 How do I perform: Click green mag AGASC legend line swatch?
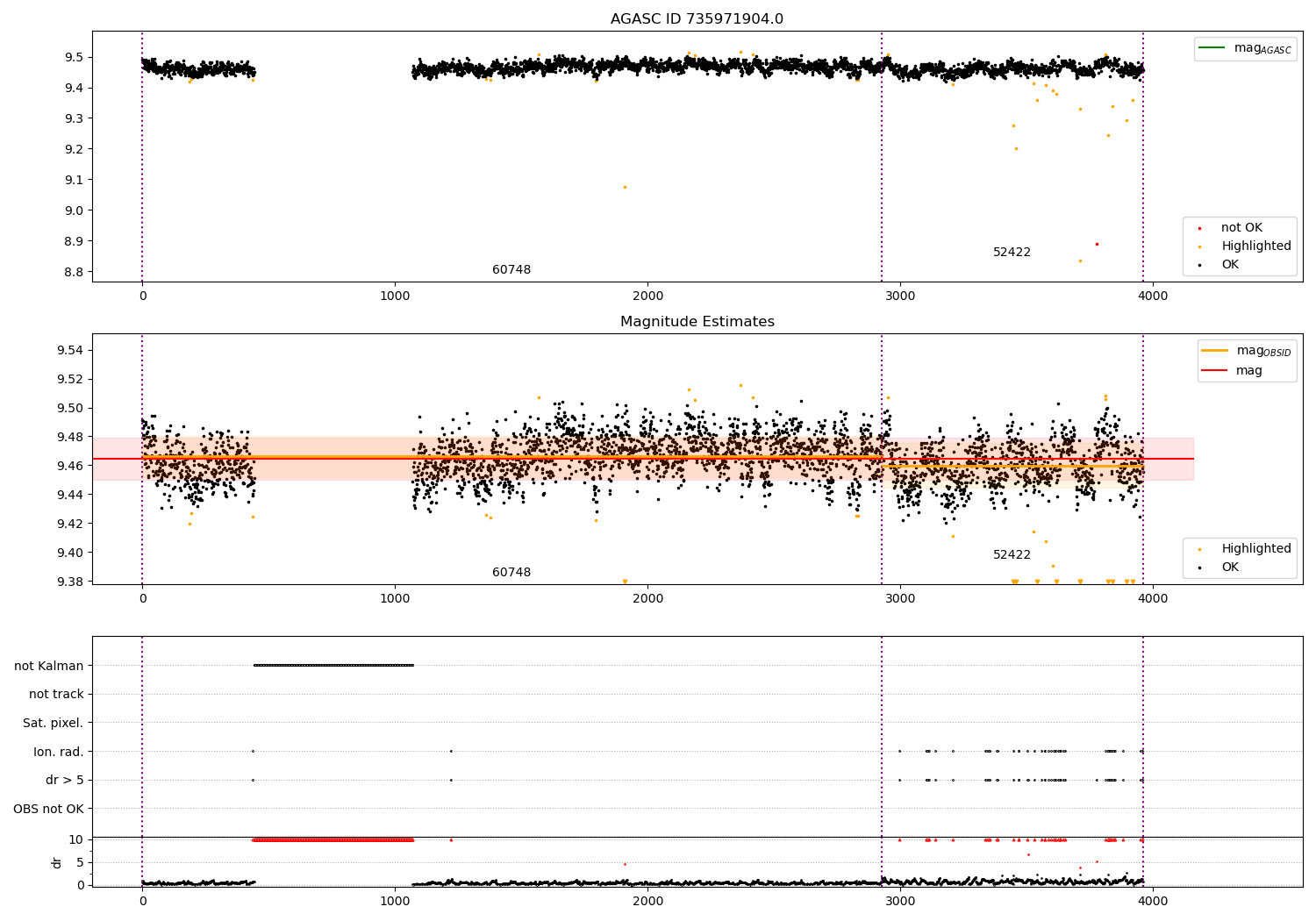(1212, 48)
